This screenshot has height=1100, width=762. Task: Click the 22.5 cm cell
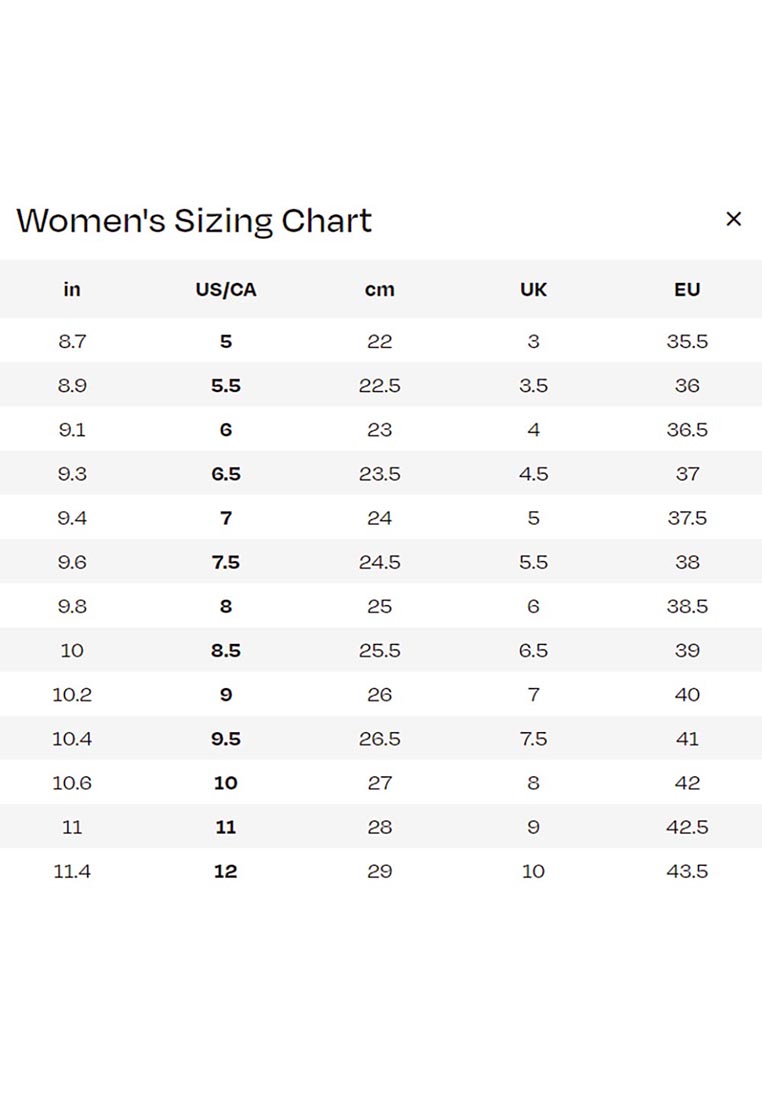click(x=380, y=385)
